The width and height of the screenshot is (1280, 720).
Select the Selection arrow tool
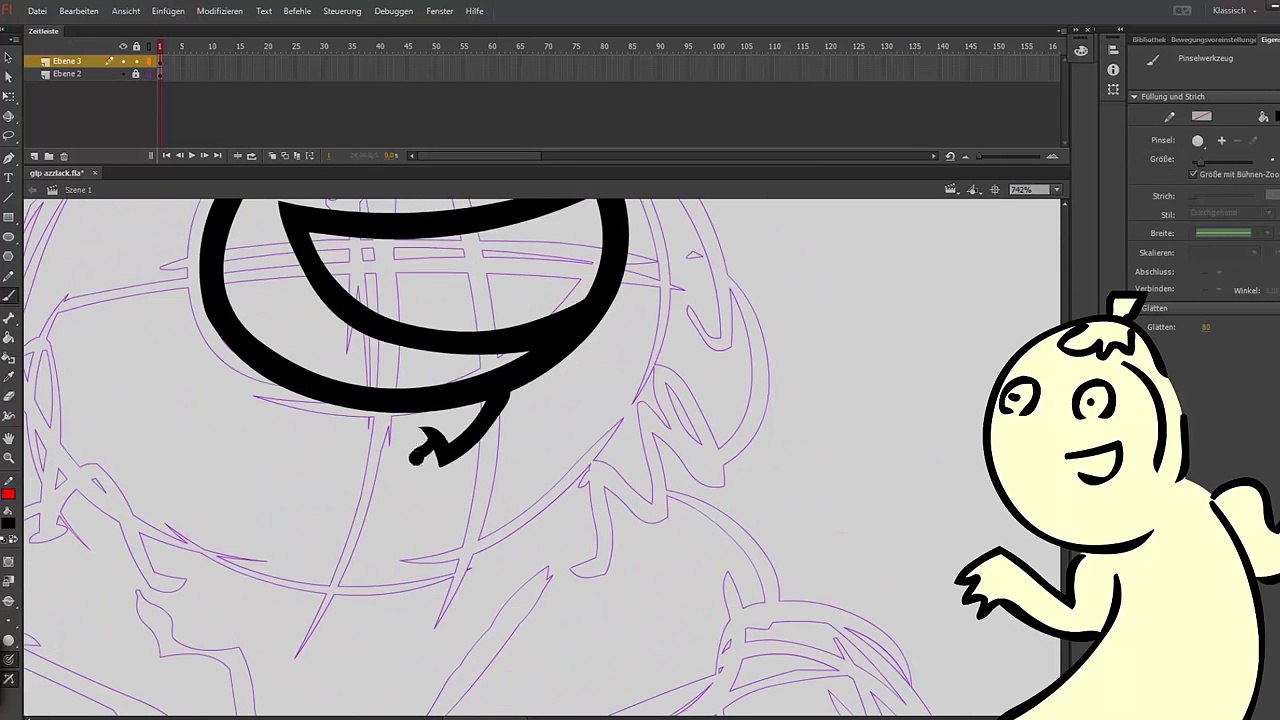(x=8, y=57)
